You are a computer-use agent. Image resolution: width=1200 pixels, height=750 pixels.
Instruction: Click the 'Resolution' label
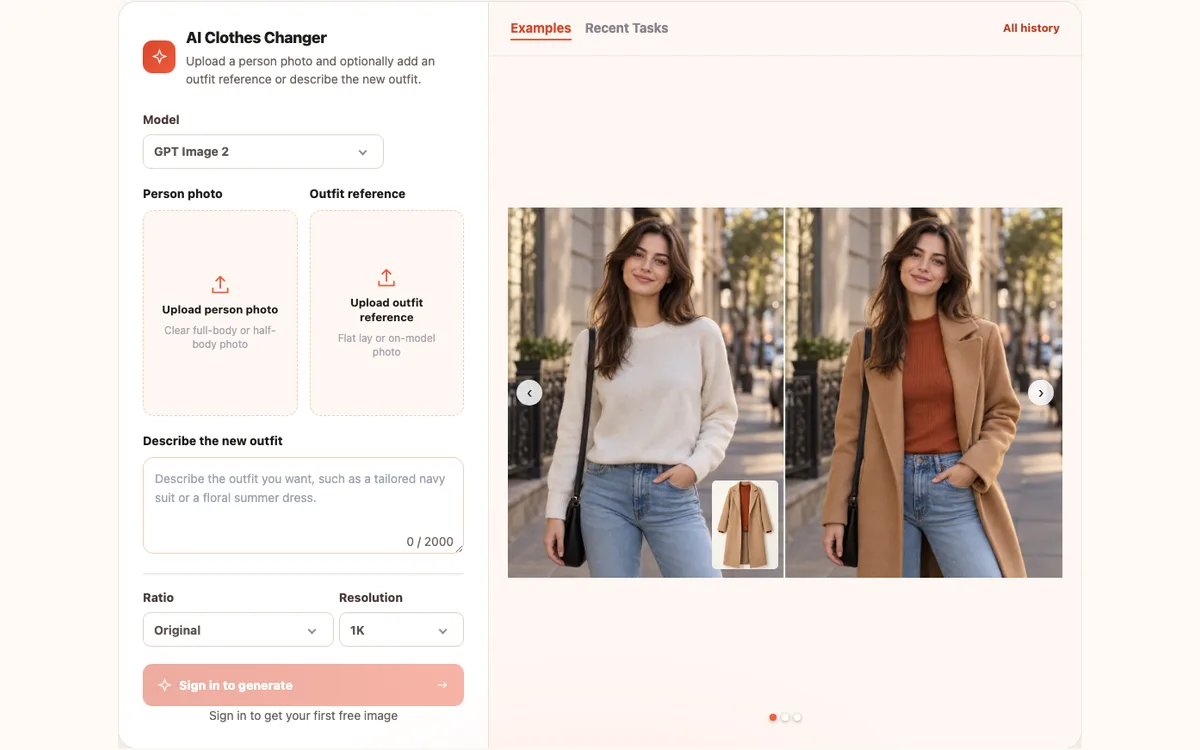coord(371,598)
